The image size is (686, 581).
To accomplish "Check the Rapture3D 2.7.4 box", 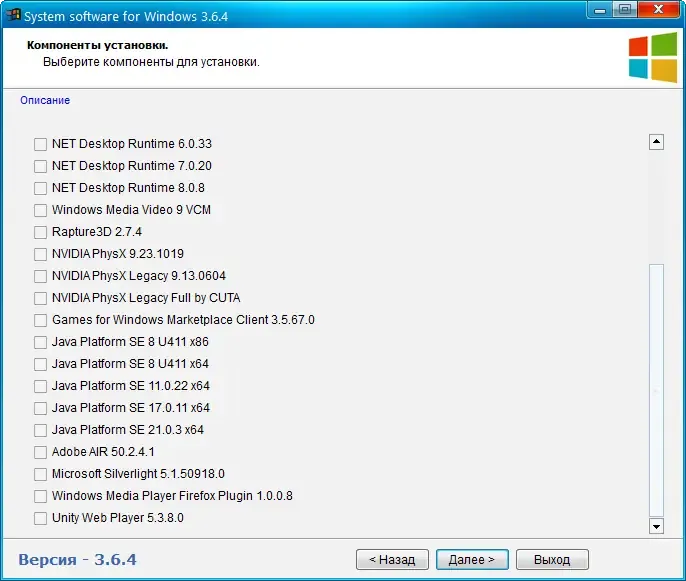I will [40, 232].
